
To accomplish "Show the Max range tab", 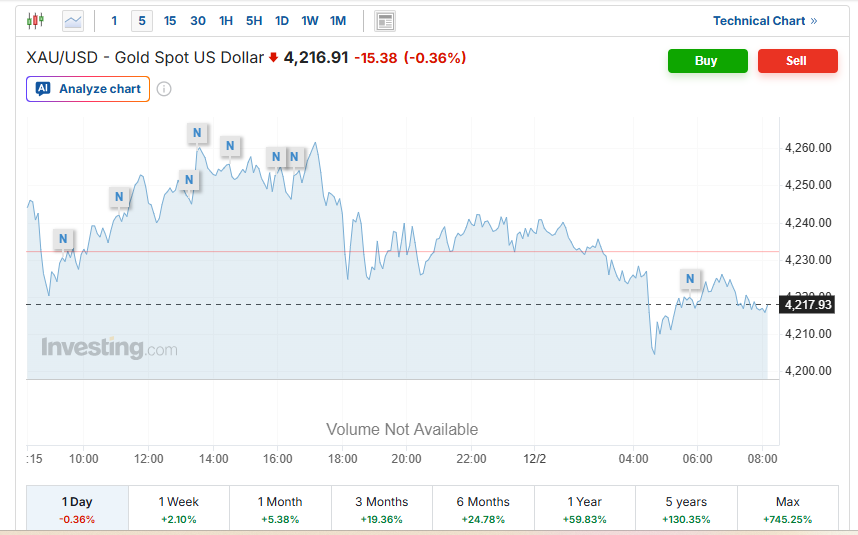I will point(787,509).
